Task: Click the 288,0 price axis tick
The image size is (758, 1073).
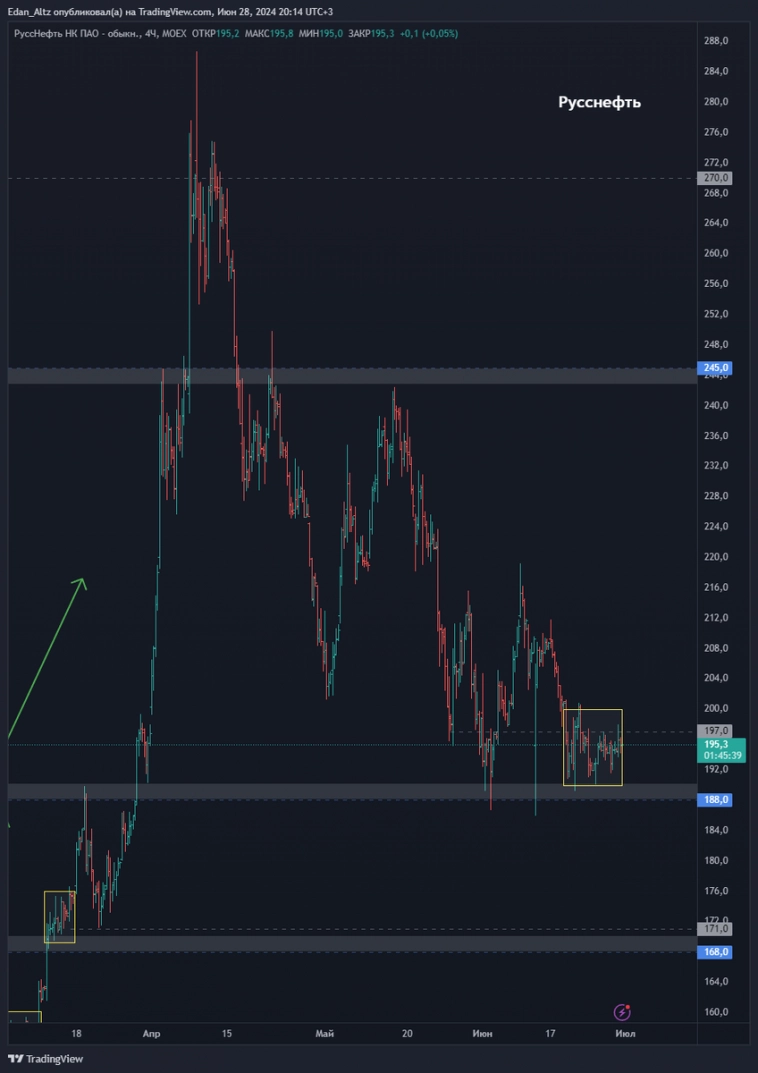Action: (x=714, y=41)
